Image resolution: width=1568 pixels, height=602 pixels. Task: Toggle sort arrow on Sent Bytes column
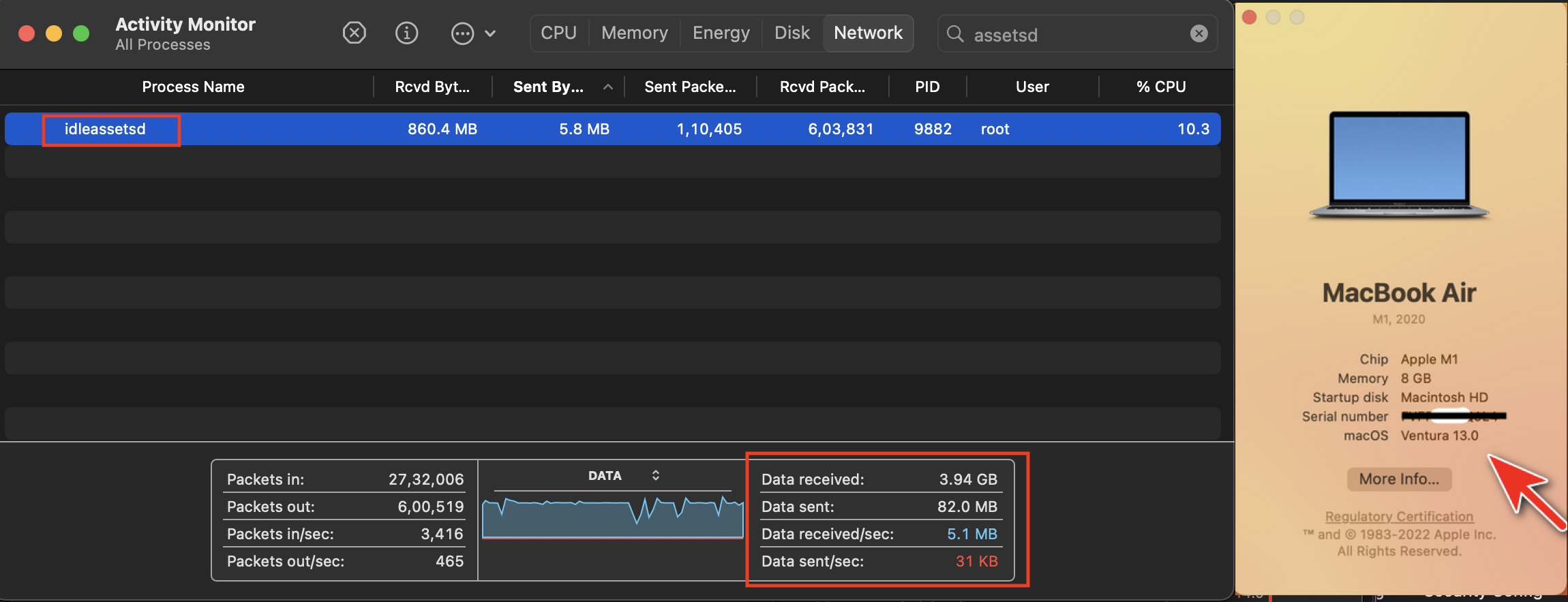(x=608, y=87)
